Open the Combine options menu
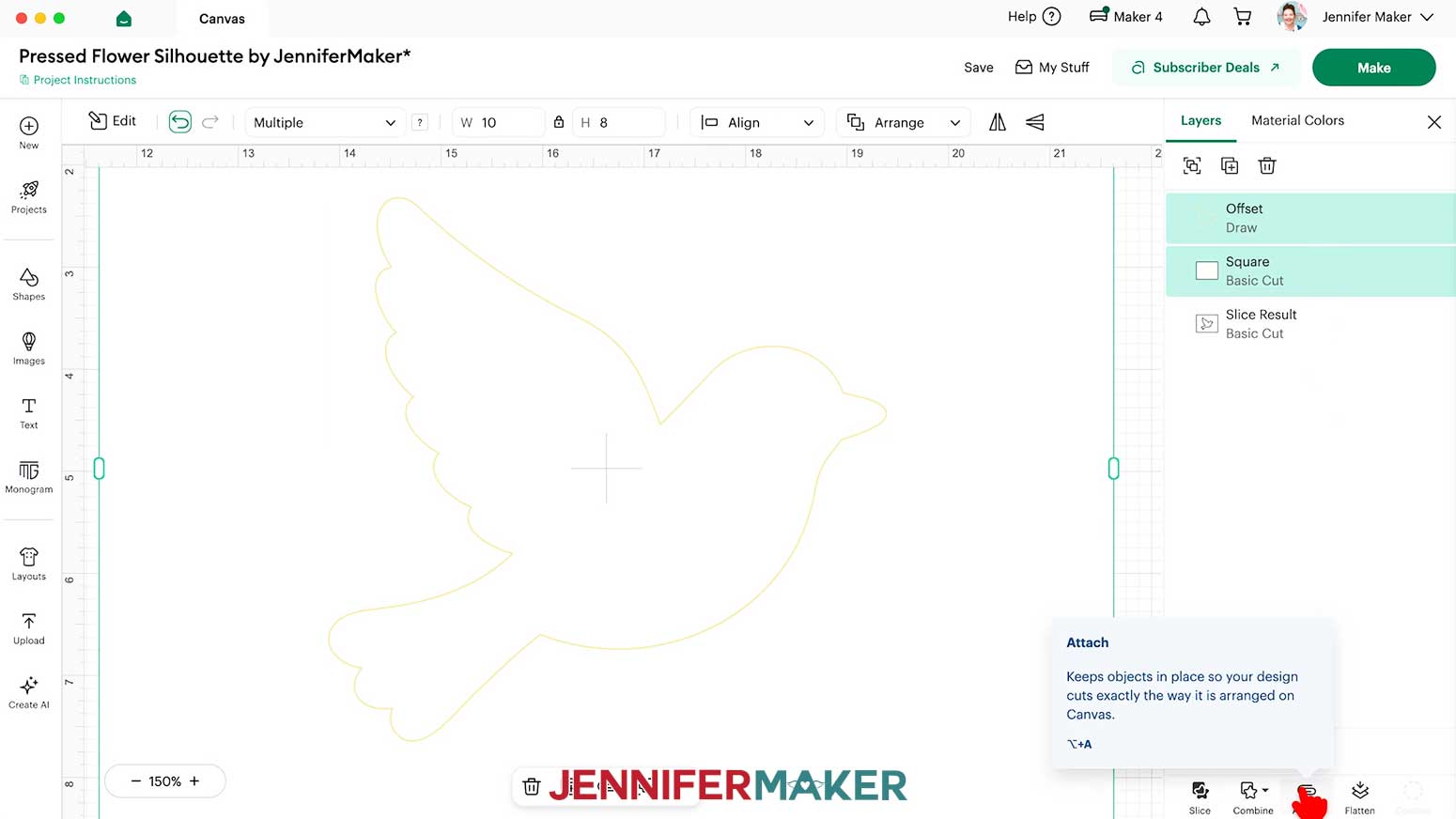 pyautogui.click(x=1253, y=797)
